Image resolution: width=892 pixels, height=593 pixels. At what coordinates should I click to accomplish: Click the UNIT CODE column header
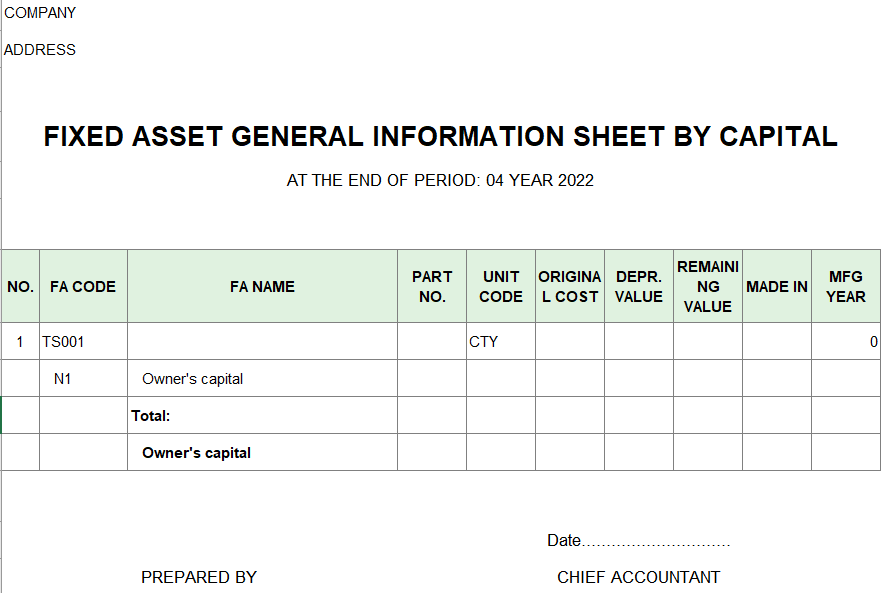(501, 287)
